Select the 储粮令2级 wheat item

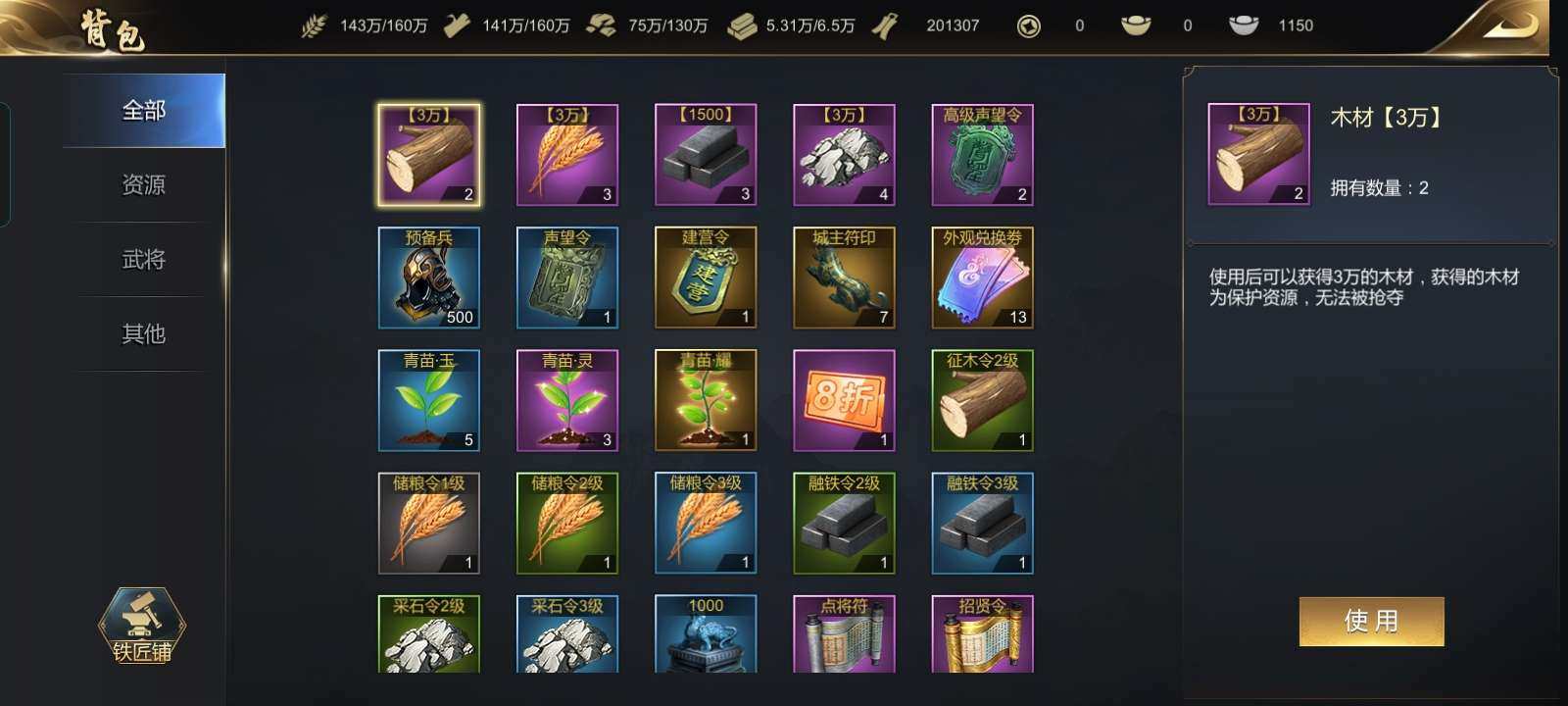[x=567, y=523]
